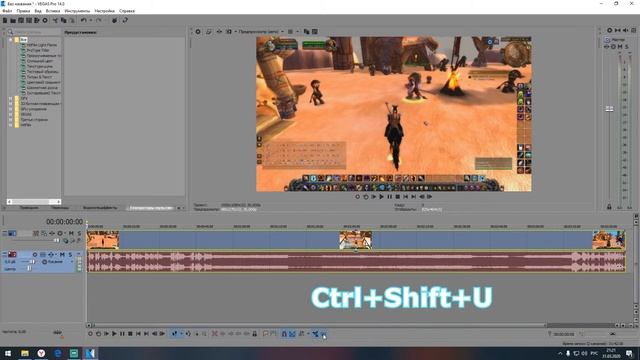Click preview on external monitor icon
This screenshot has height=360, width=640.
click(x=209, y=31)
